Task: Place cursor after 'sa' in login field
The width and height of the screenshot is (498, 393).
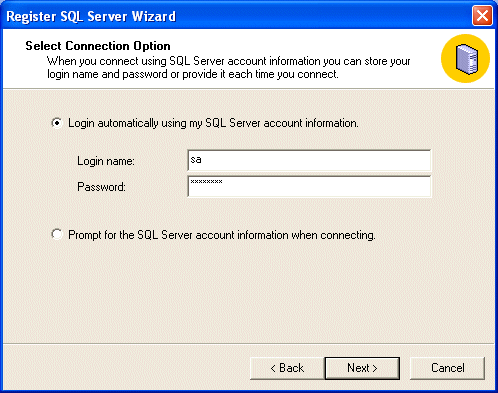Action: (x=202, y=160)
